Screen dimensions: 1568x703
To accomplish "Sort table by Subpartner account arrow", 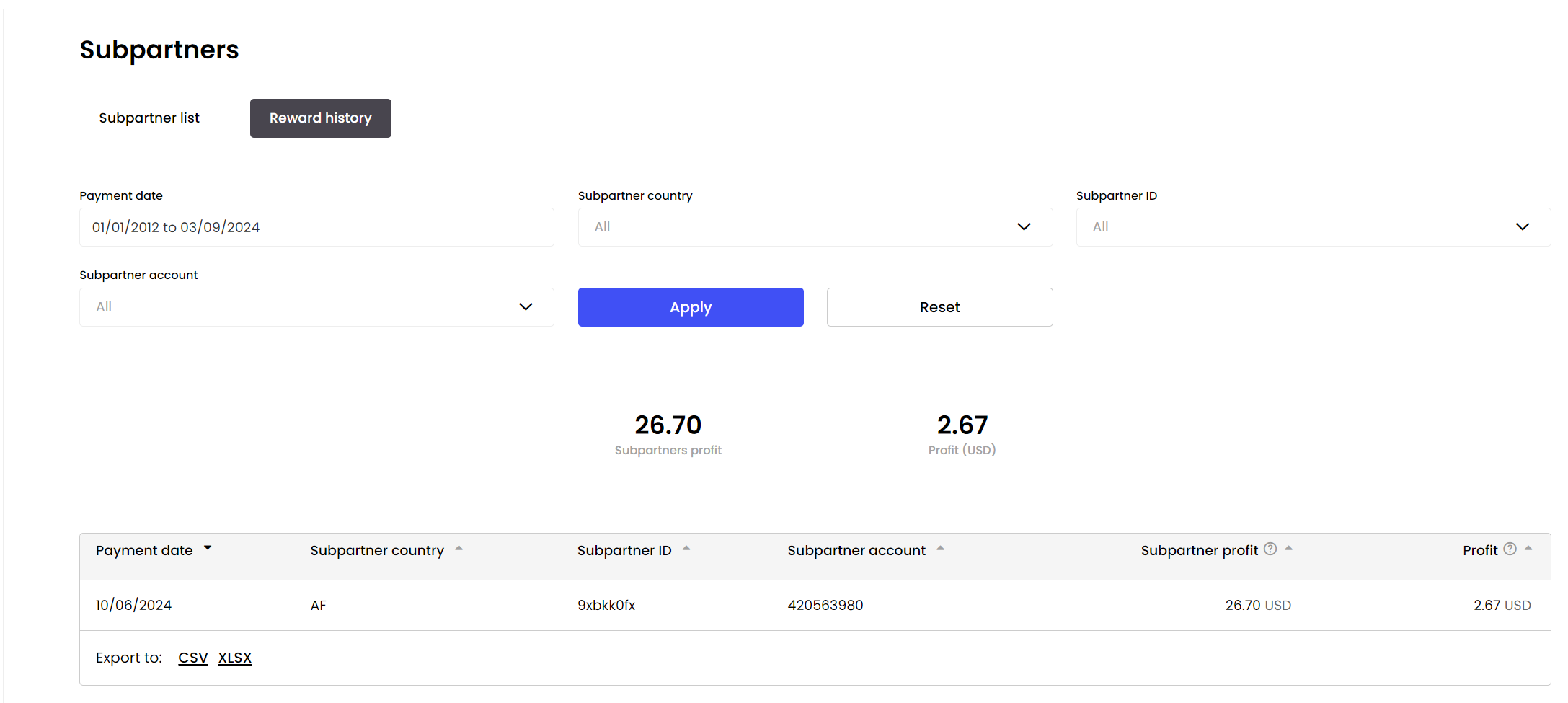I will (x=940, y=549).
